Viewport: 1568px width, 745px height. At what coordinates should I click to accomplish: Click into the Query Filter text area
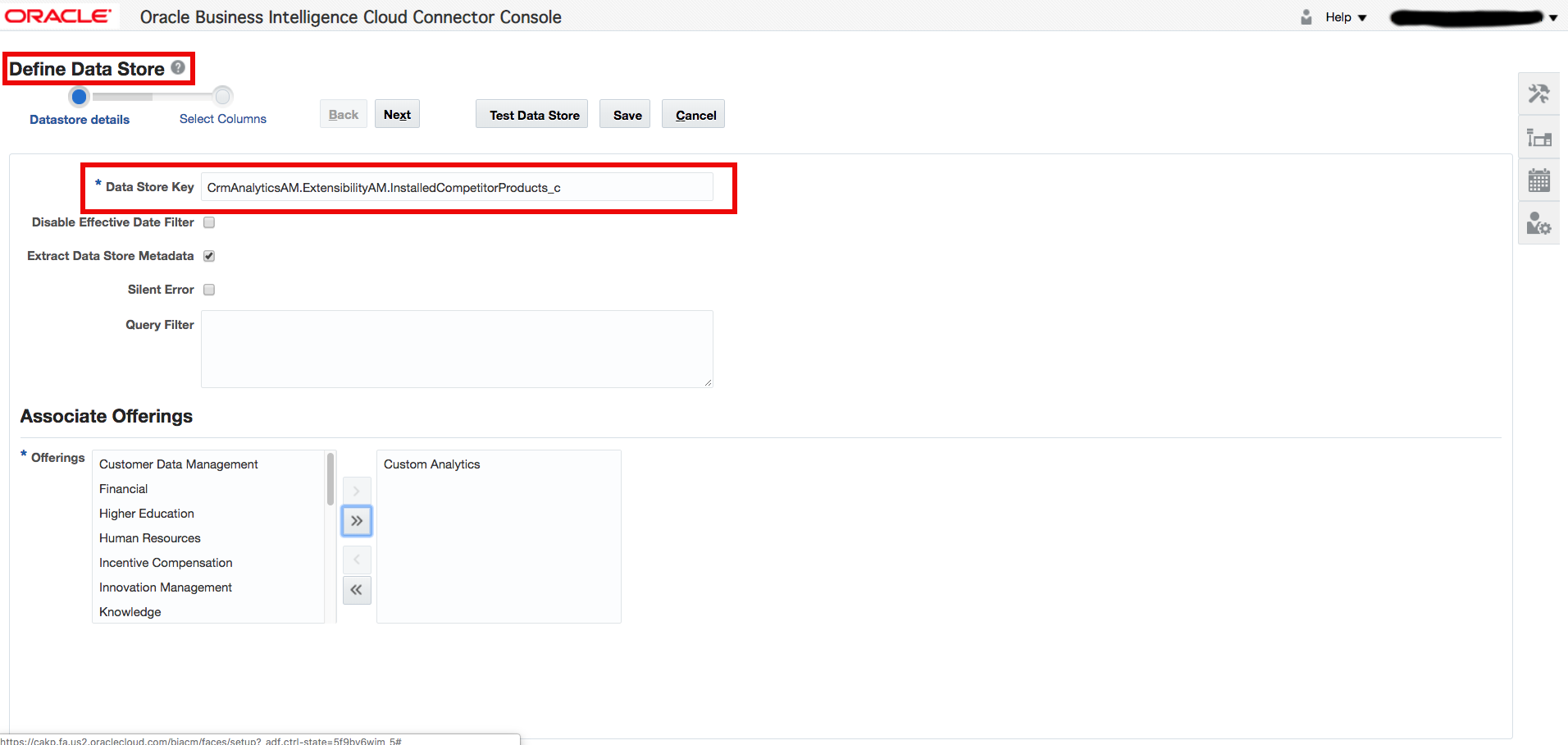(457, 349)
